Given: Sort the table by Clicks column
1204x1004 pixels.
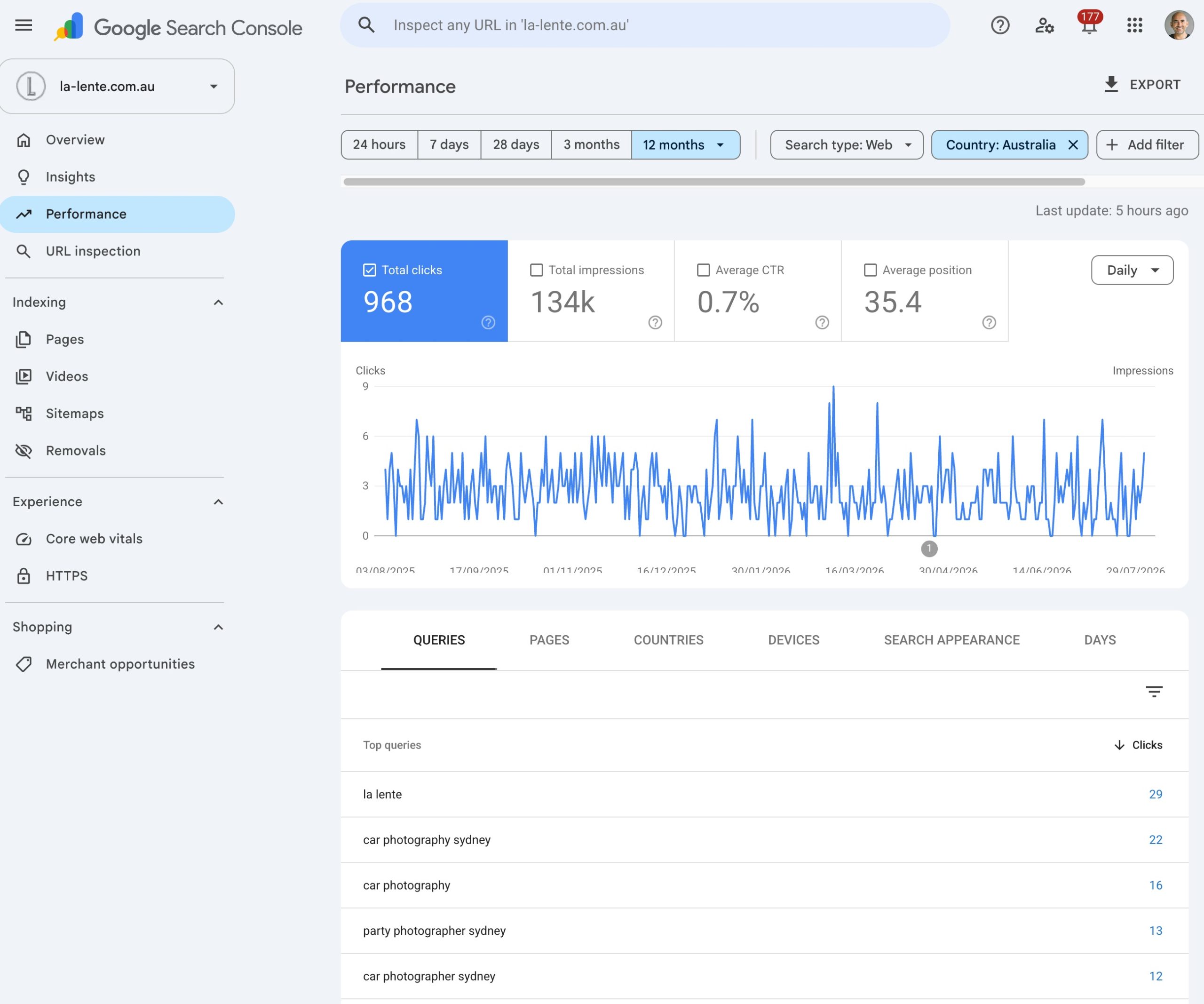Looking at the screenshot, I should (1138, 745).
